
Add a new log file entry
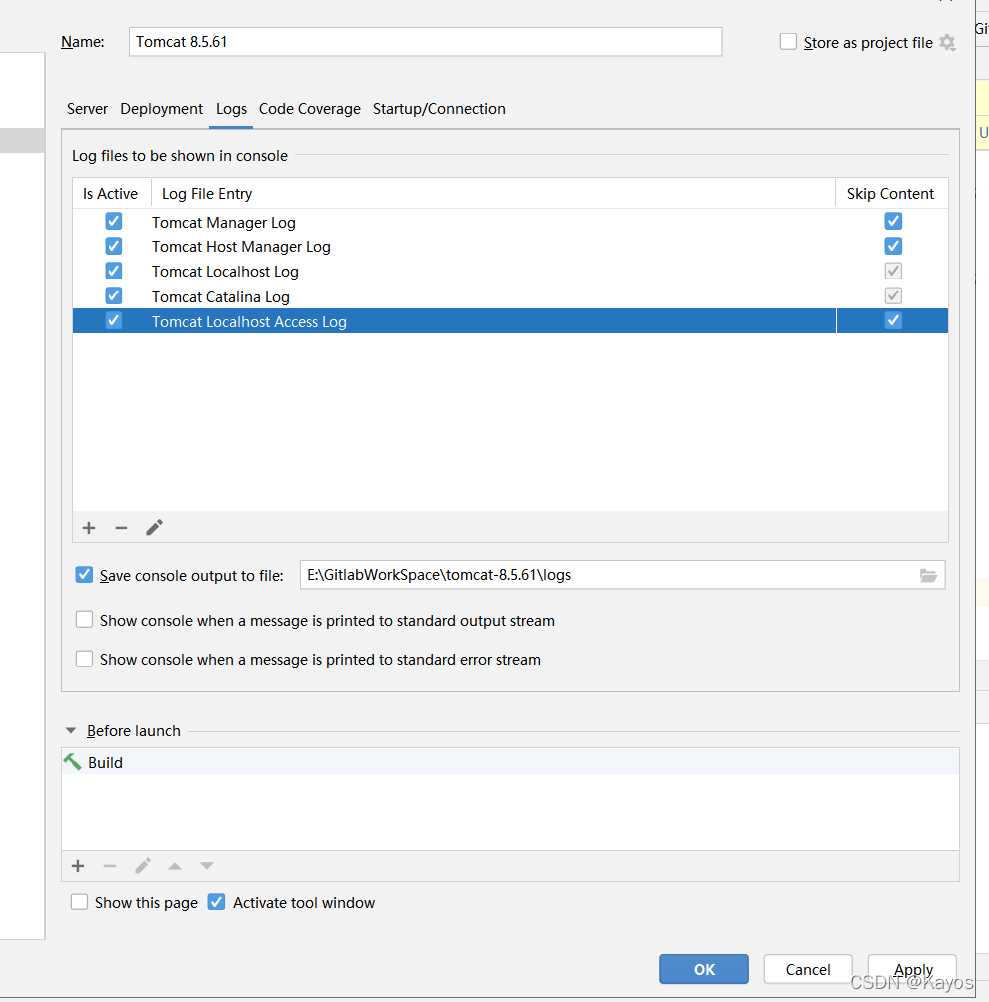[x=88, y=527]
